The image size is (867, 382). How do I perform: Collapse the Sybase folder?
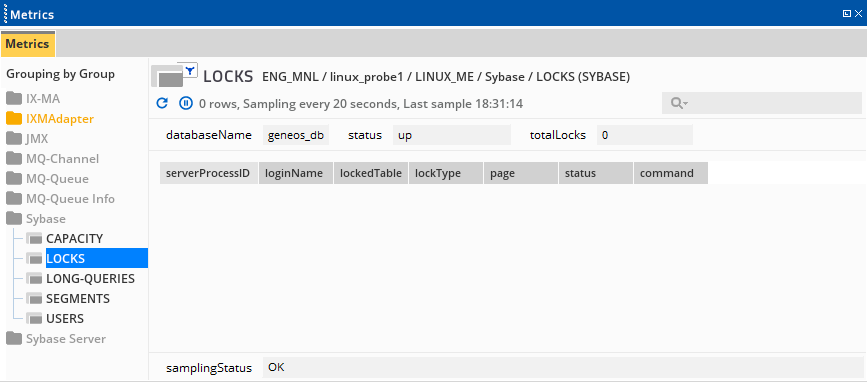[x=46, y=218]
